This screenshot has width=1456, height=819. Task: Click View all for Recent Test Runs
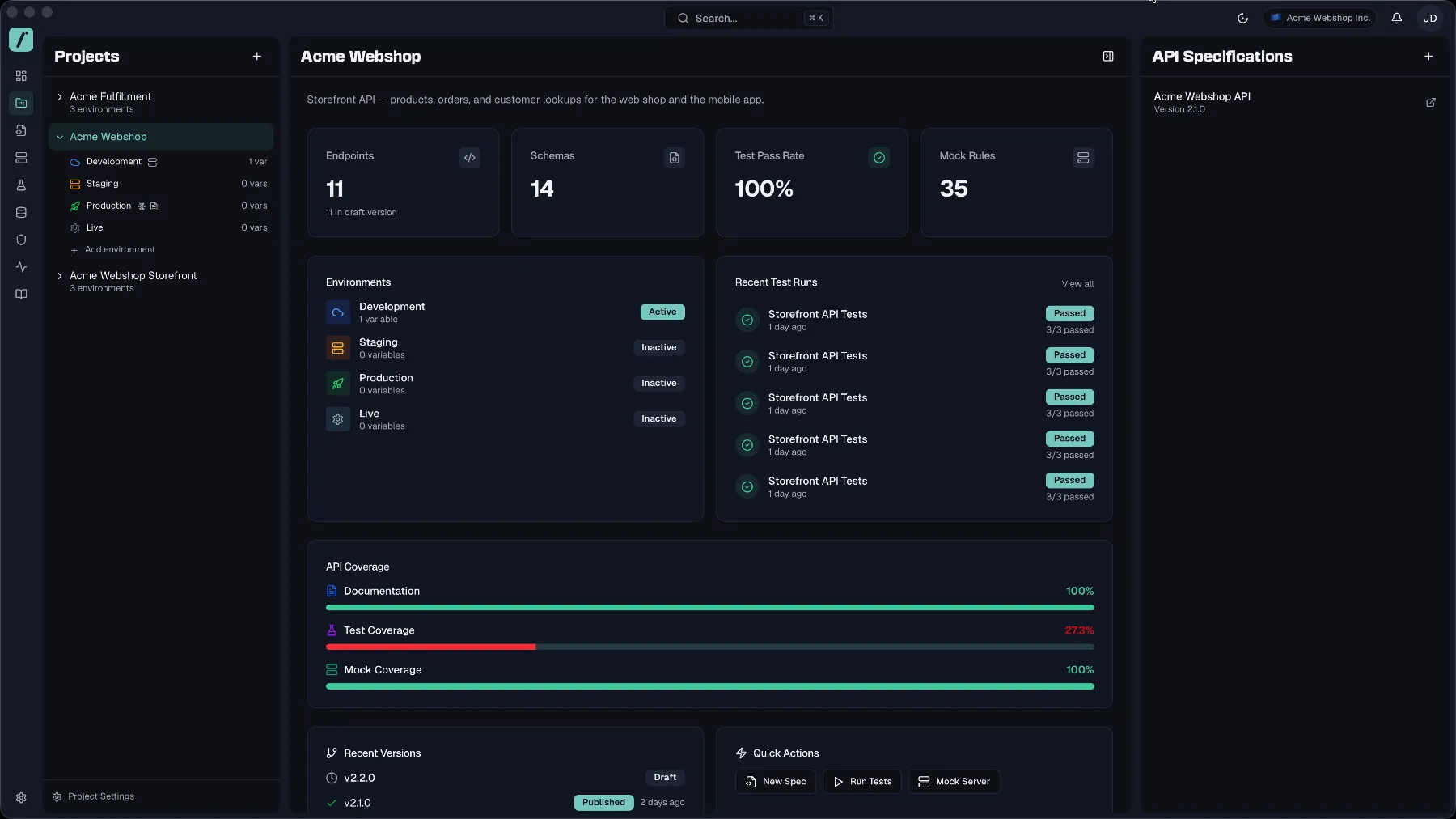pos(1077,284)
